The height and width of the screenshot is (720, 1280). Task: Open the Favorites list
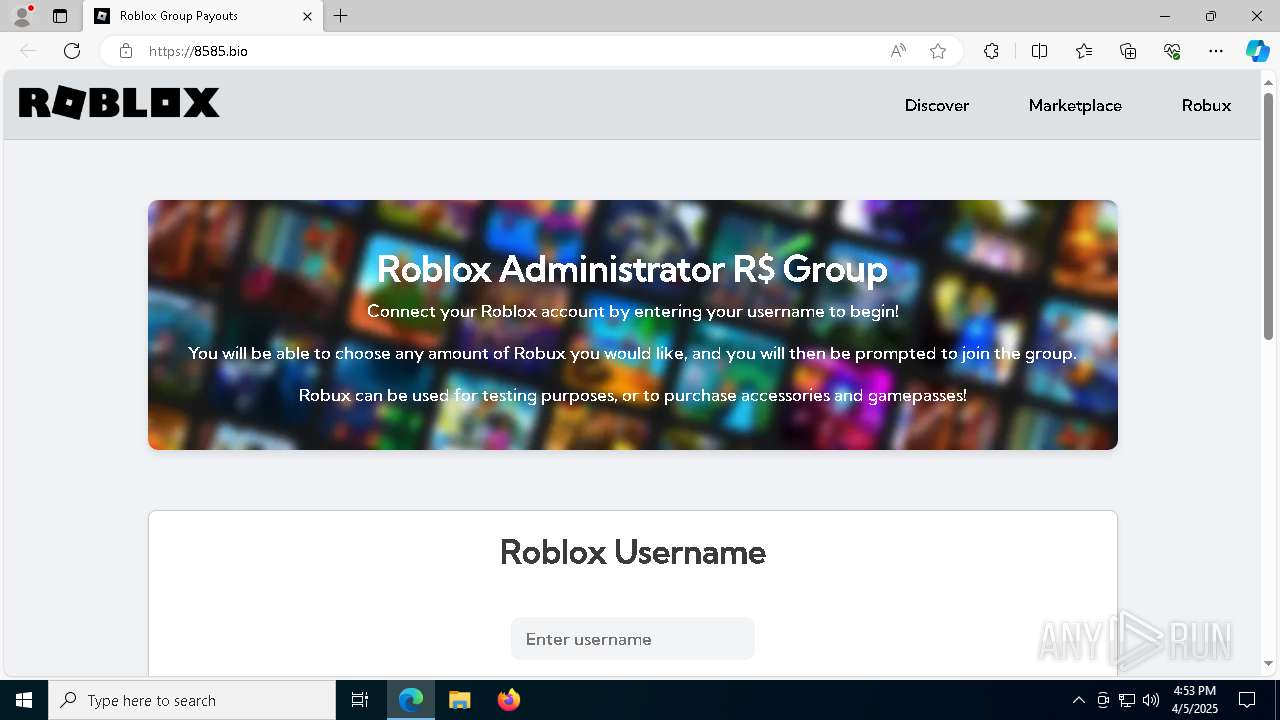coord(1084,51)
